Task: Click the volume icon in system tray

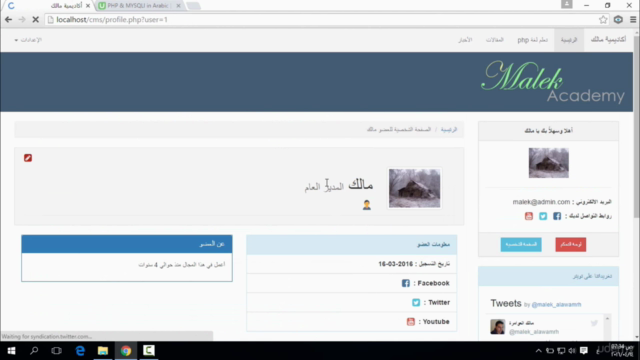Action: [572, 351]
